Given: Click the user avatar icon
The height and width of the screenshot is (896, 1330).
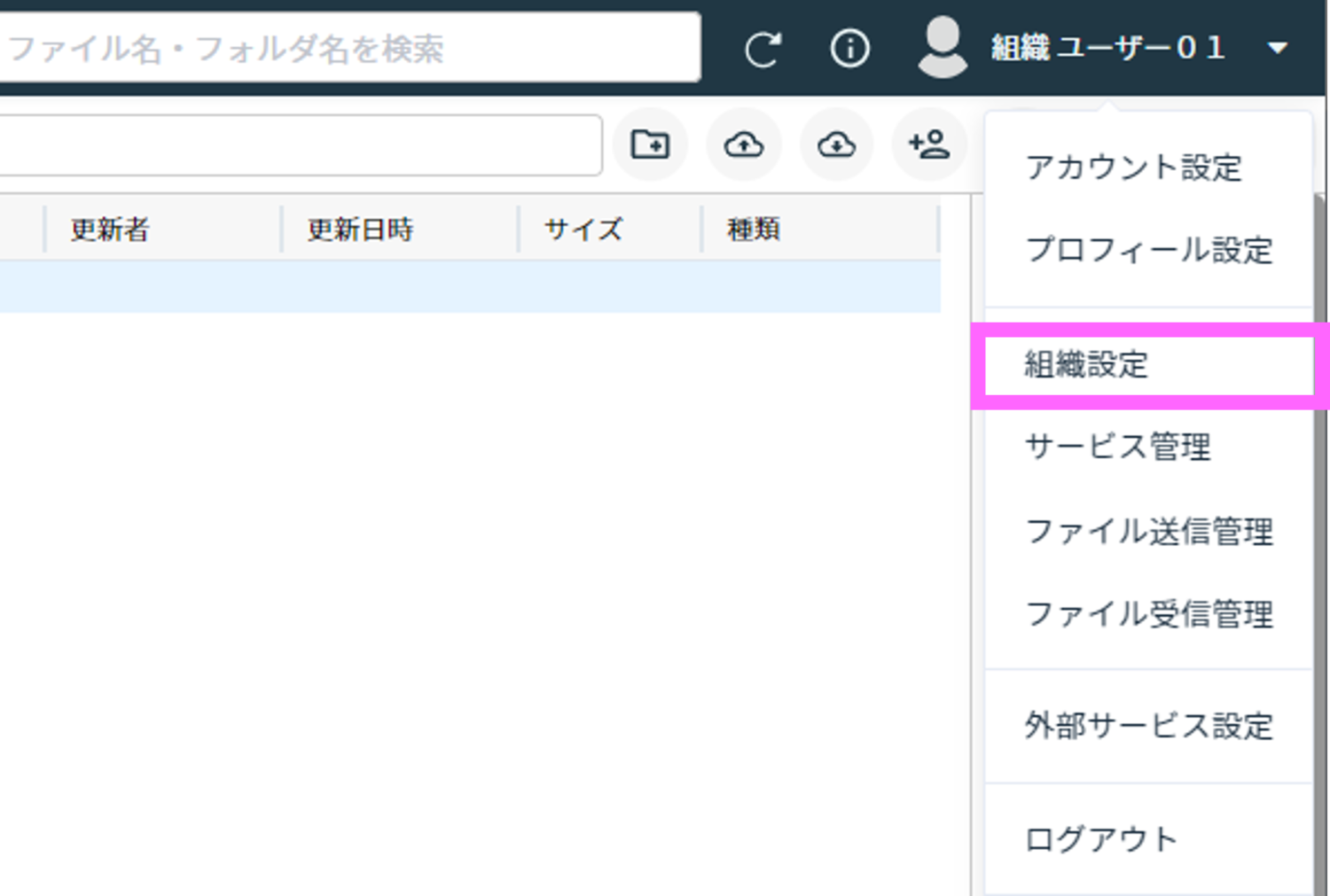Looking at the screenshot, I should [943, 48].
